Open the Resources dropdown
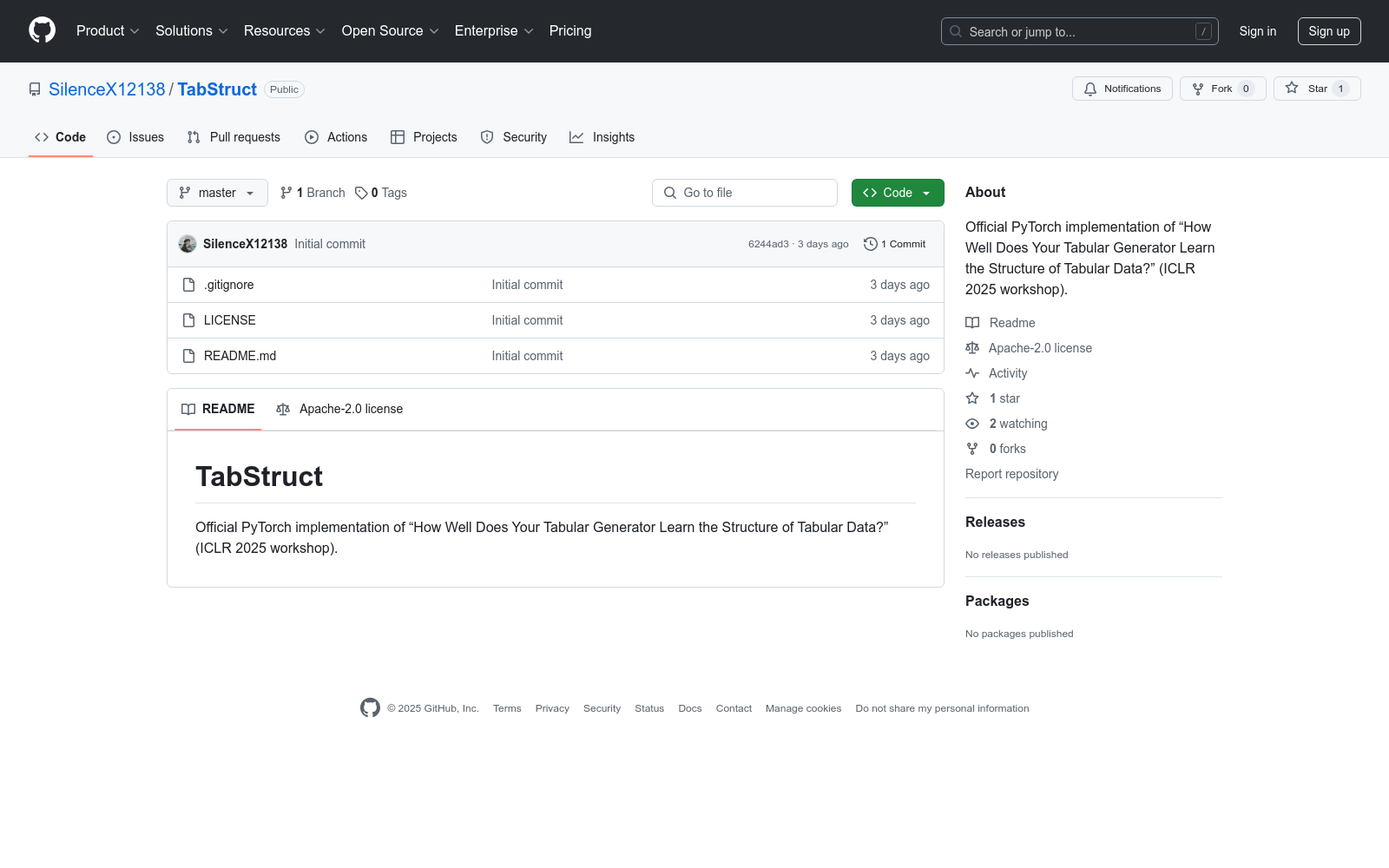 [285, 31]
